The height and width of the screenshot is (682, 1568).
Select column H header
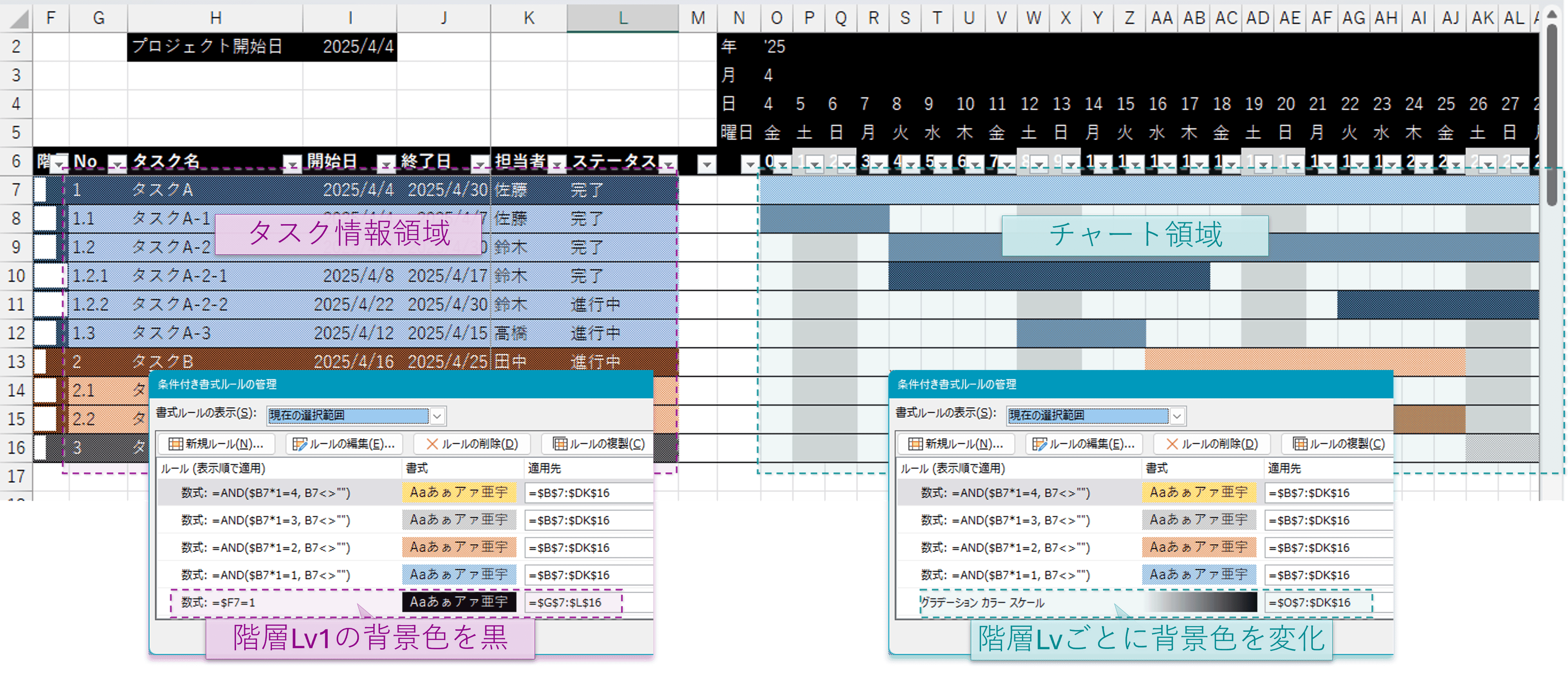pyautogui.click(x=215, y=18)
